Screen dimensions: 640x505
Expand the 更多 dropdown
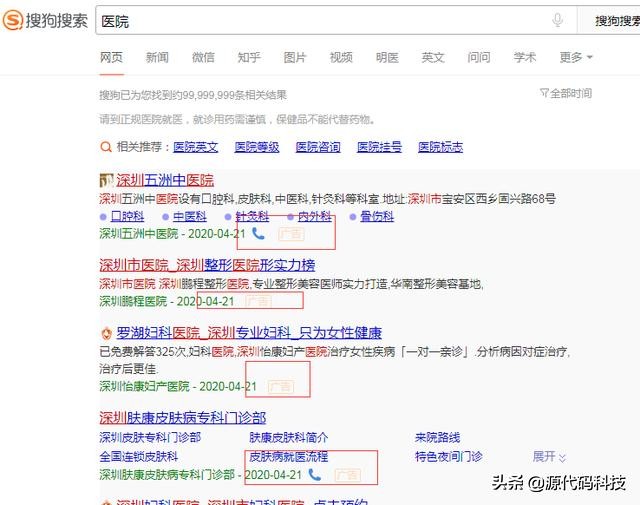[576, 57]
